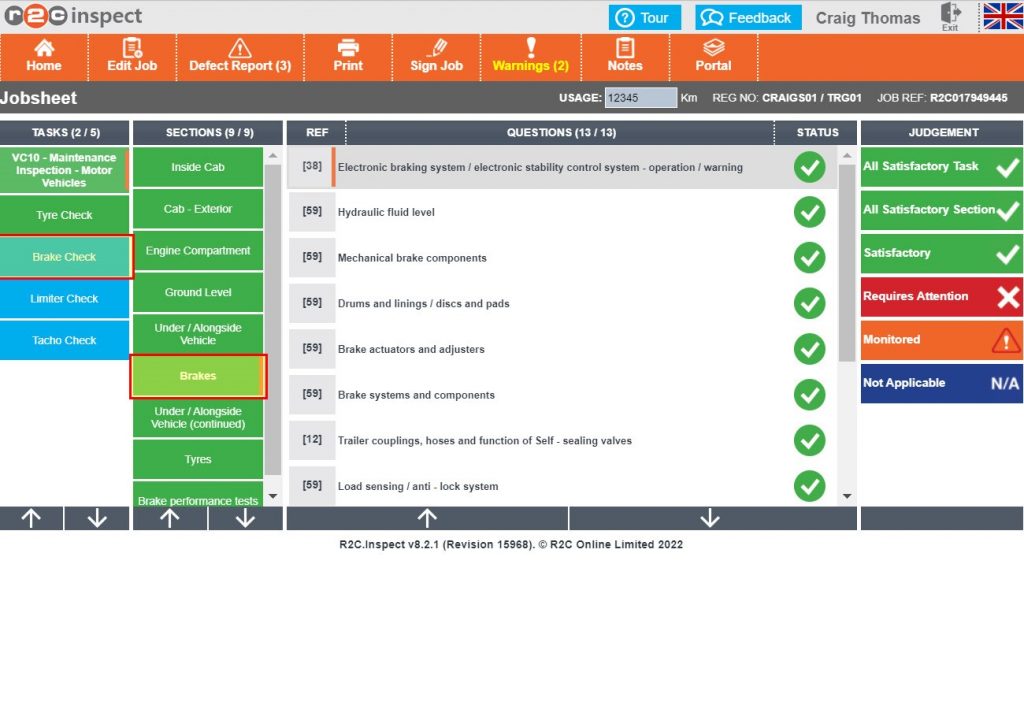Start the Tour from the header
This screenshot has height=709, width=1024.
tap(644, 17)
